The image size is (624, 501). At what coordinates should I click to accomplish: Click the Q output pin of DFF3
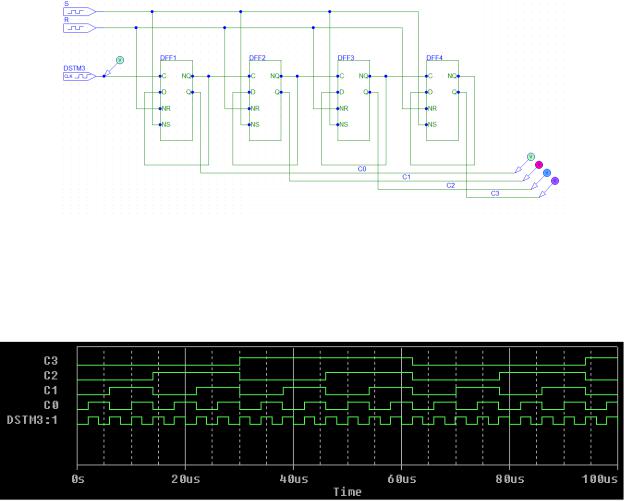coord(366,92)
